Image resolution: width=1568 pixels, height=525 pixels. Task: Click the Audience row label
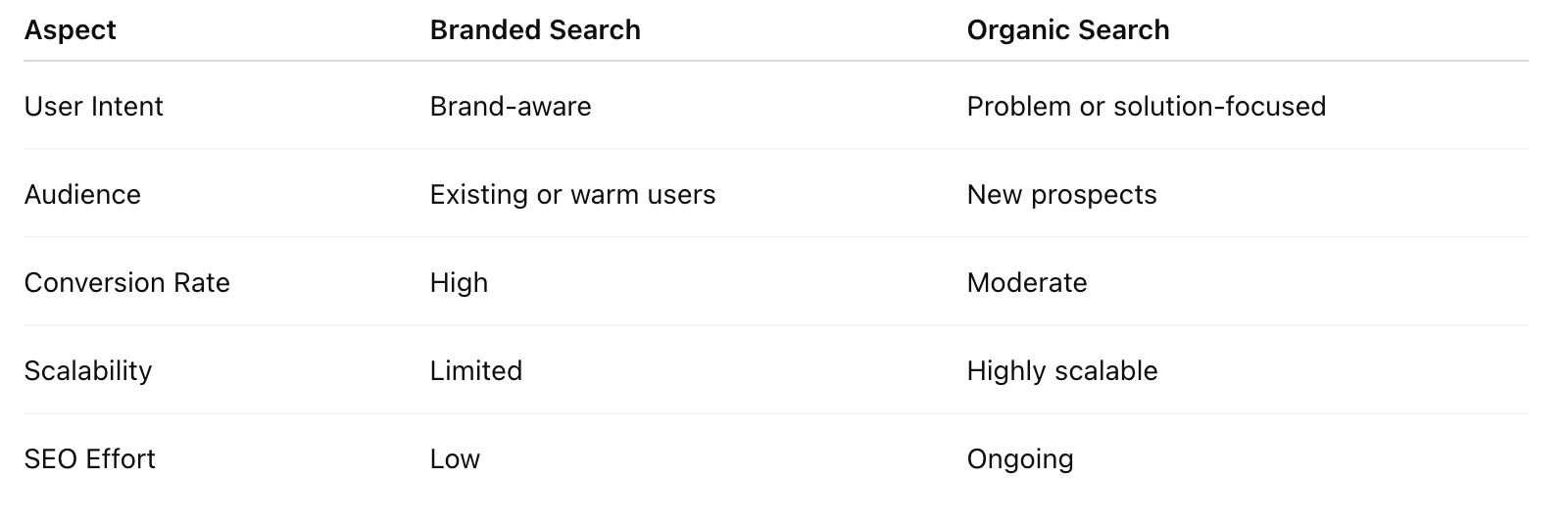click(x=82, y=194)
